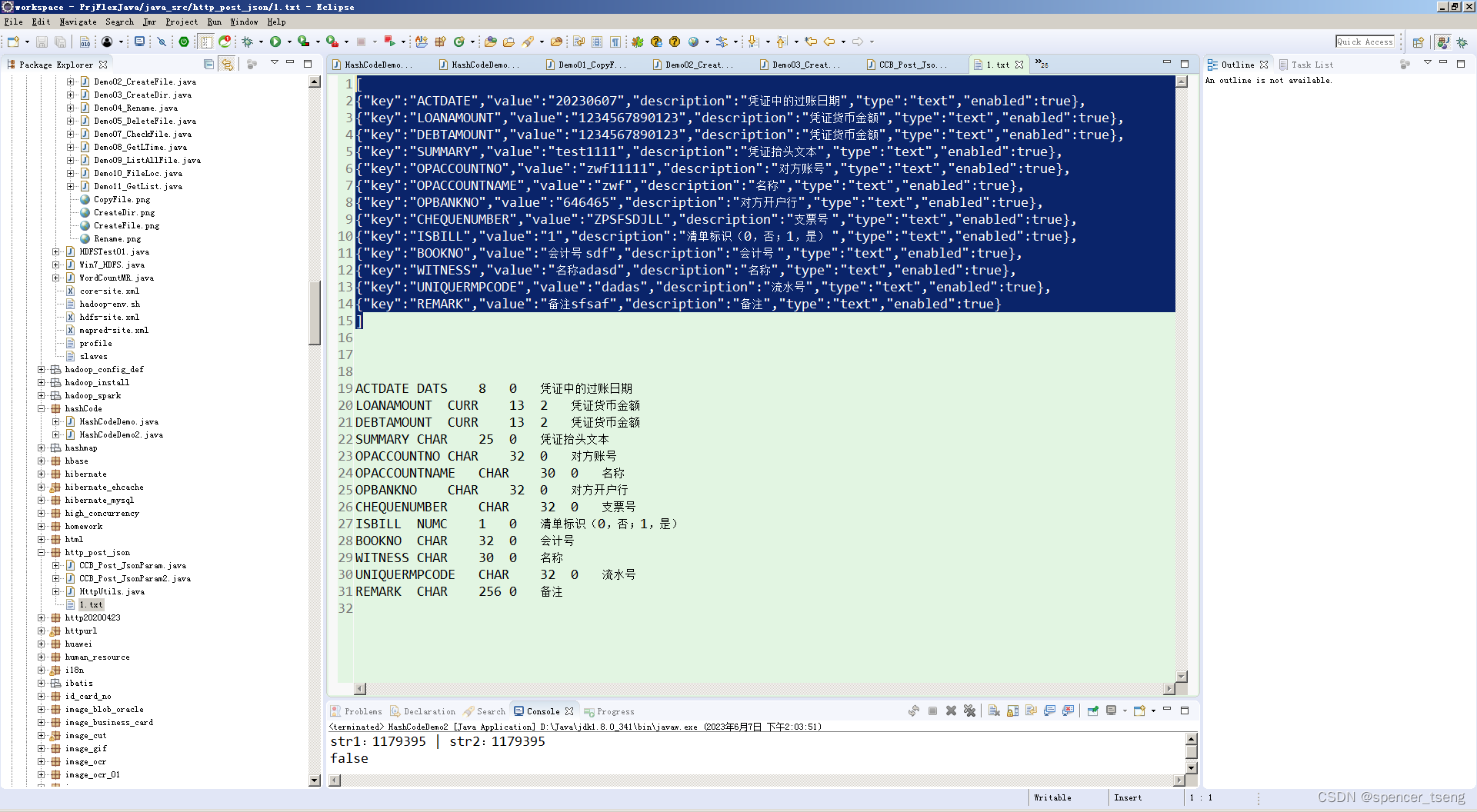
Task: Open the Quick Access field
Action: [x=1365, y=42]
